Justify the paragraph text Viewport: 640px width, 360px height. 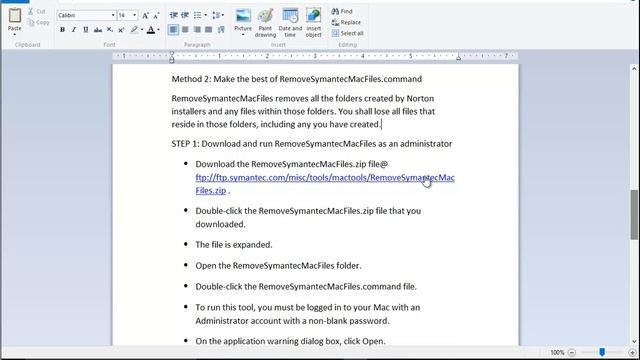[209, 29]
